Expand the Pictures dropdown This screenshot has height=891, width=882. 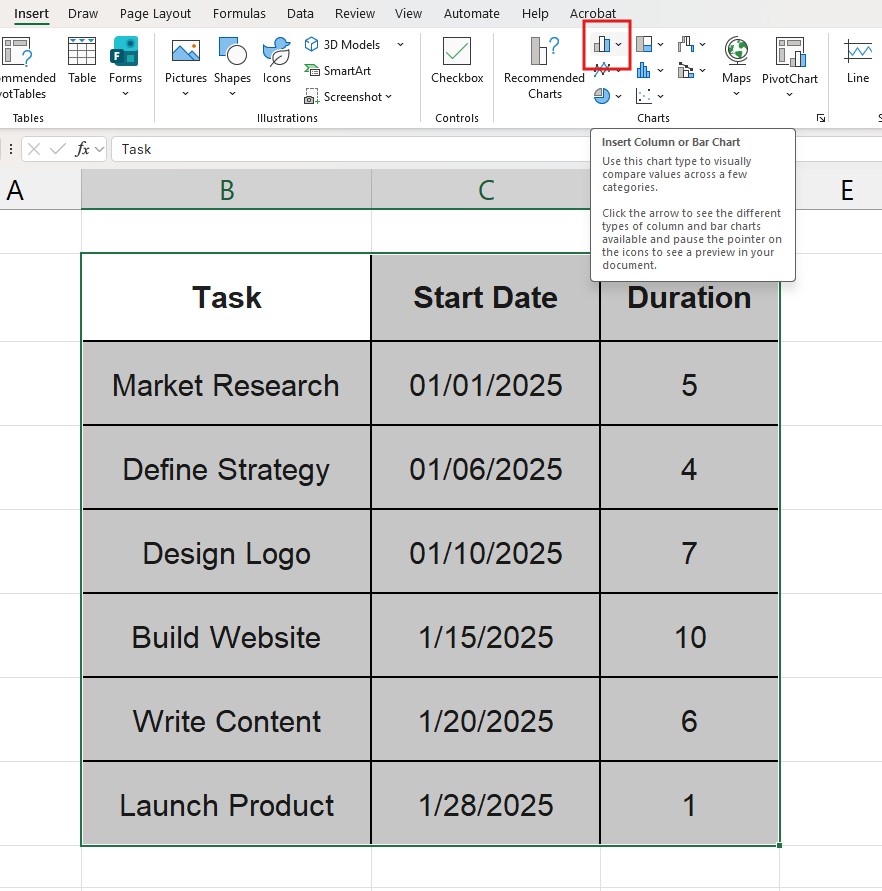pos(186,93)
